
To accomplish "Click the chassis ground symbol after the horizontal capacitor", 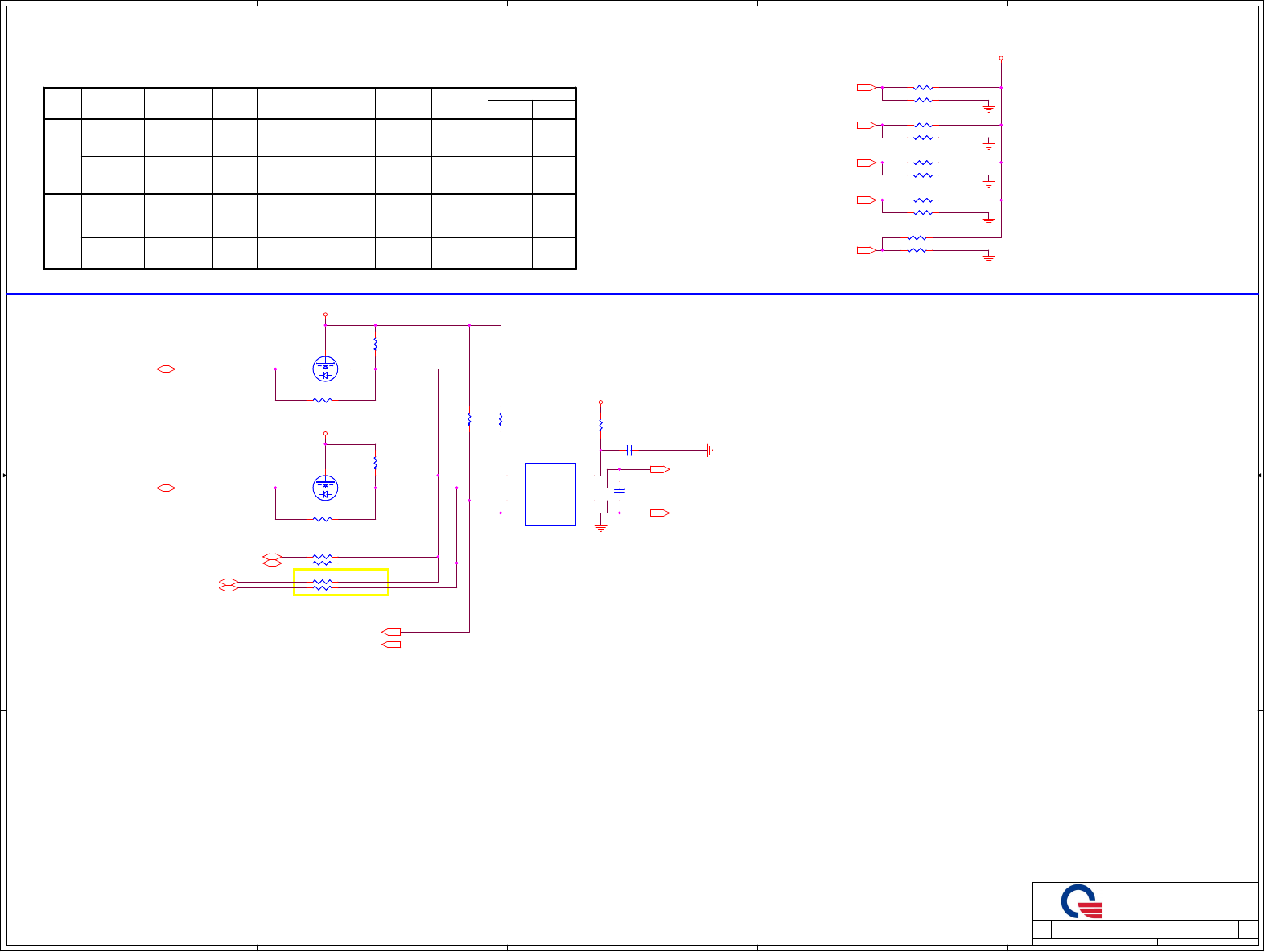I will pyautogui.click(x=710, y=451).
